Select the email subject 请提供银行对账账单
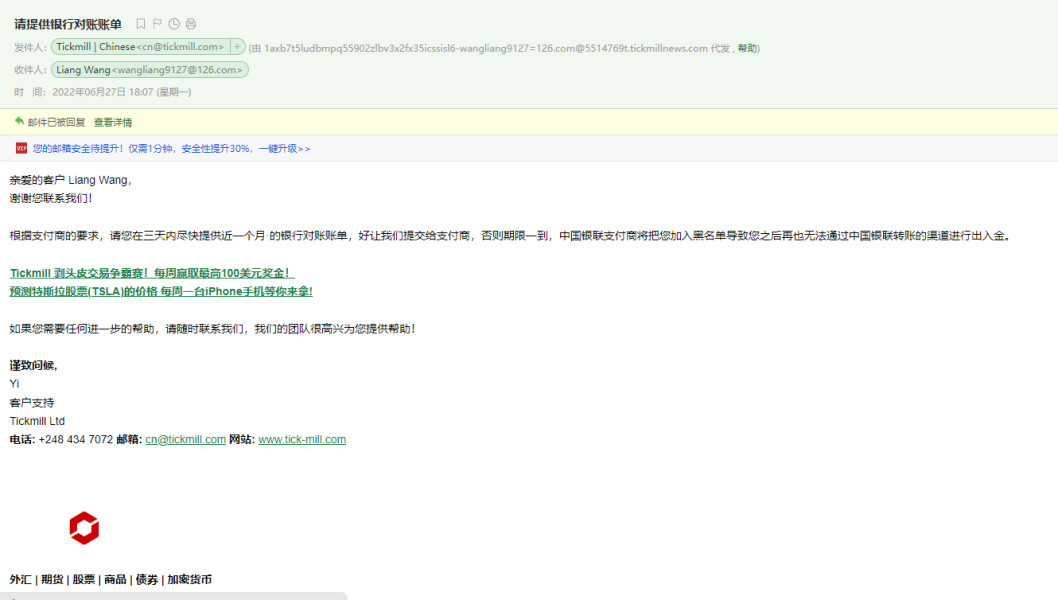1058x600 pixels. coord(68,24)
